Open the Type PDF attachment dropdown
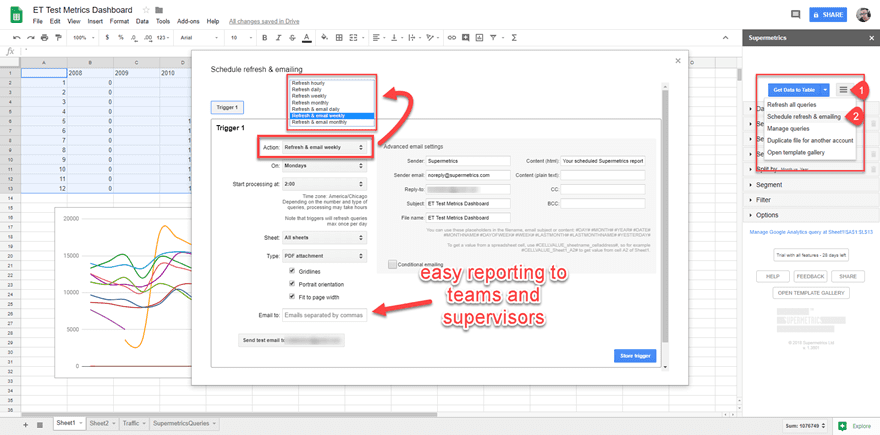Image resolution: width=880 pixels, height=435 pixels. click(324, 256)
